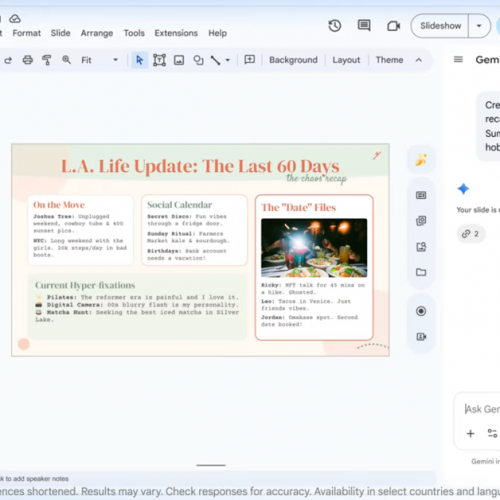
Task: Click the slide title 'L.A. Life Update'
Action: pyautogui.click(x=200, y=166)
